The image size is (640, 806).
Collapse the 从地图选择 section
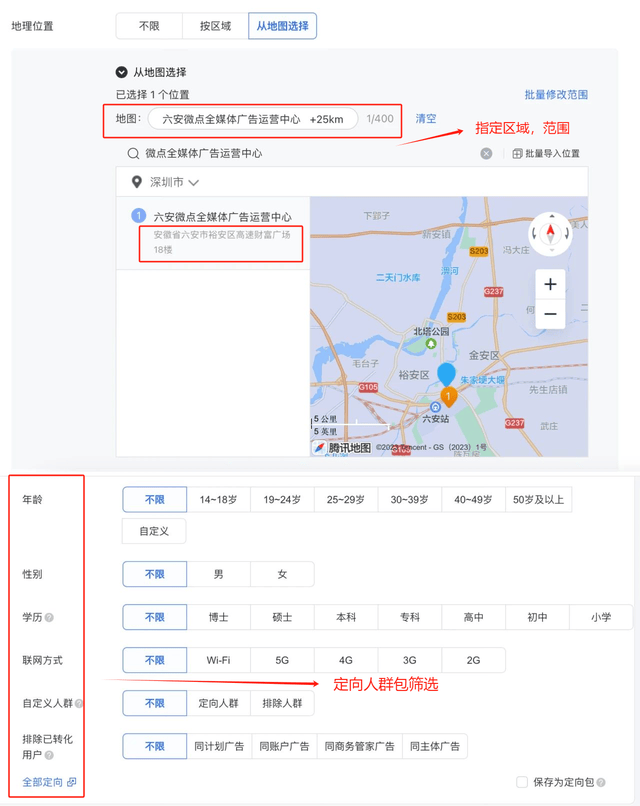(122, 72)
